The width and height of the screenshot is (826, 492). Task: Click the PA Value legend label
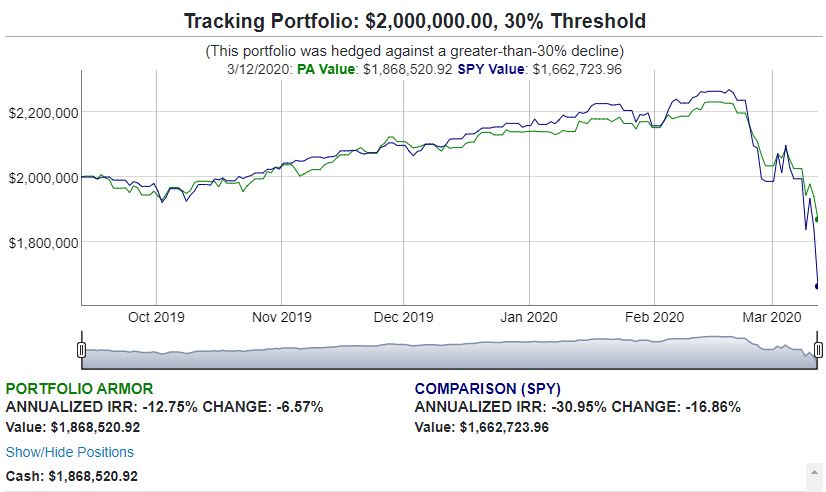tap(326, 69)
